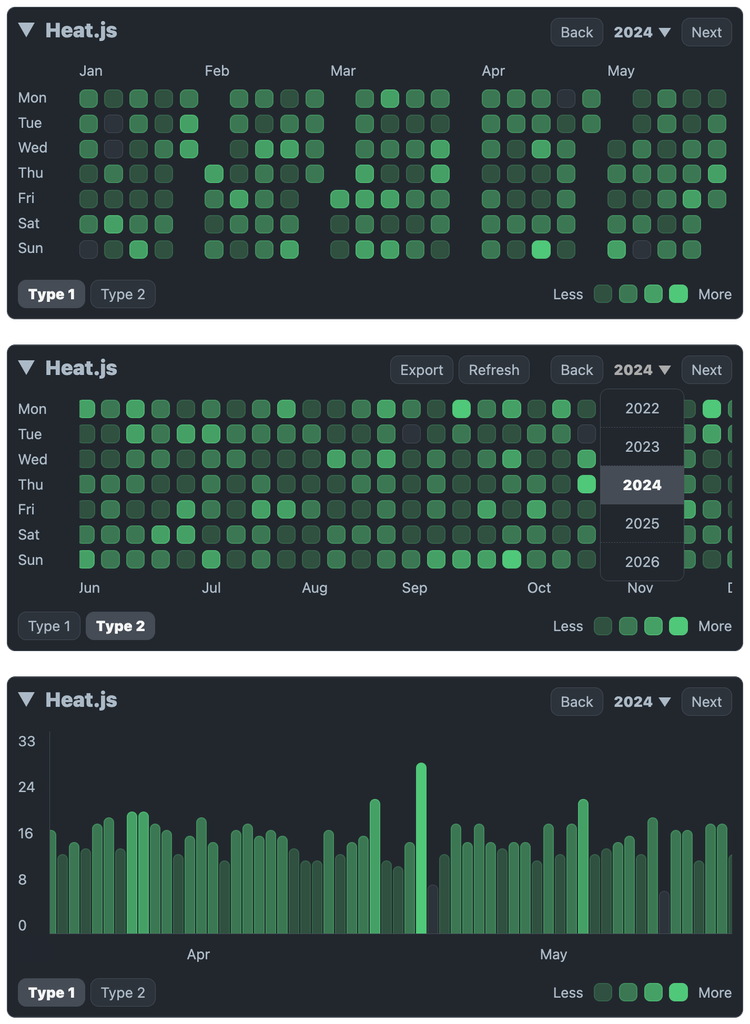Screen dimensions: 750x1024
Task: Switch to Type 2 in first panel
Action: [123, 294]
